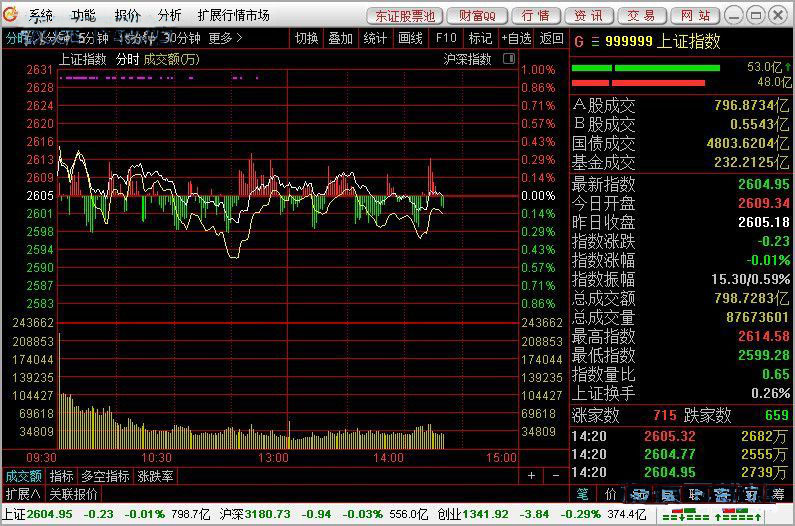Switch to the 多空指标 tab
The height and width of the screenshot is (526, 795).
pyautogui.click(x=105, y=476)
